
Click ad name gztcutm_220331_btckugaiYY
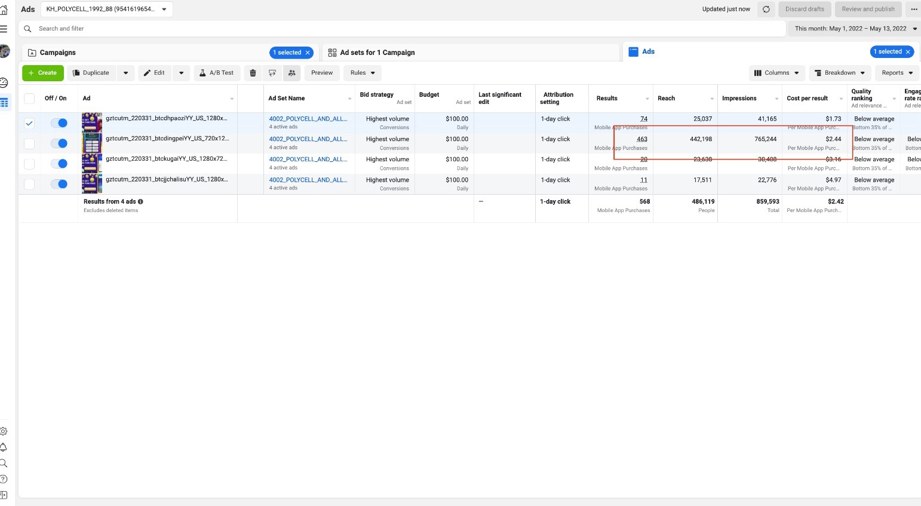[167, 159]
